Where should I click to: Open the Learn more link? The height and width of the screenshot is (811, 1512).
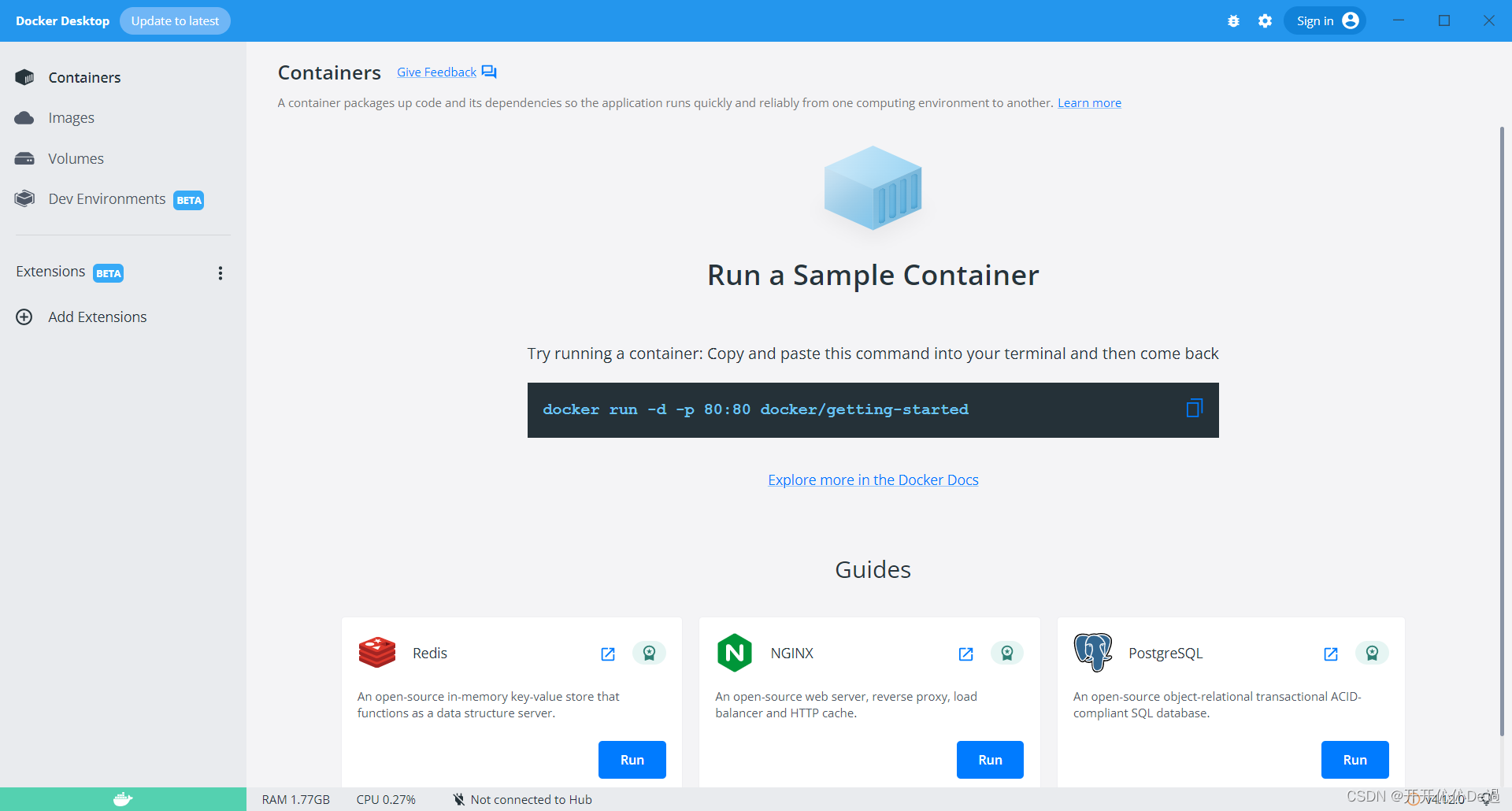point(1089,103)
